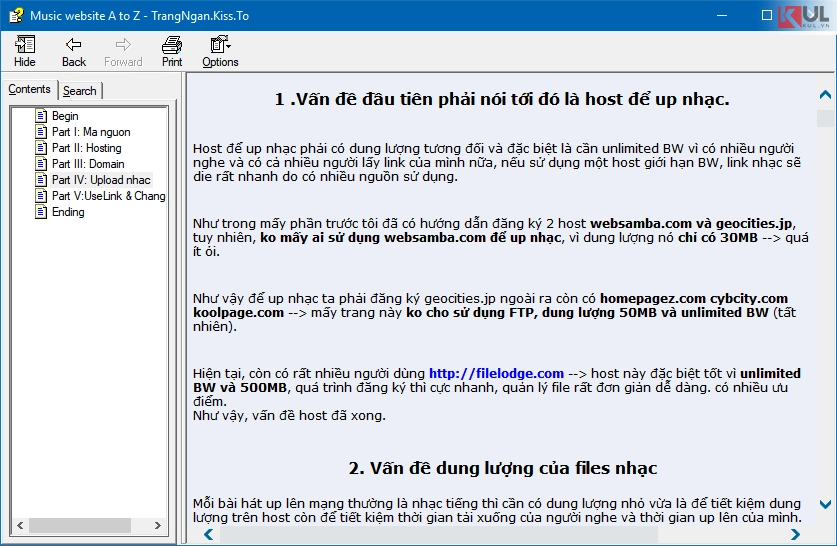Viewport: 837px width, 546px height.
Task: Open topic Part III: Domain
Action: (88, 164)
